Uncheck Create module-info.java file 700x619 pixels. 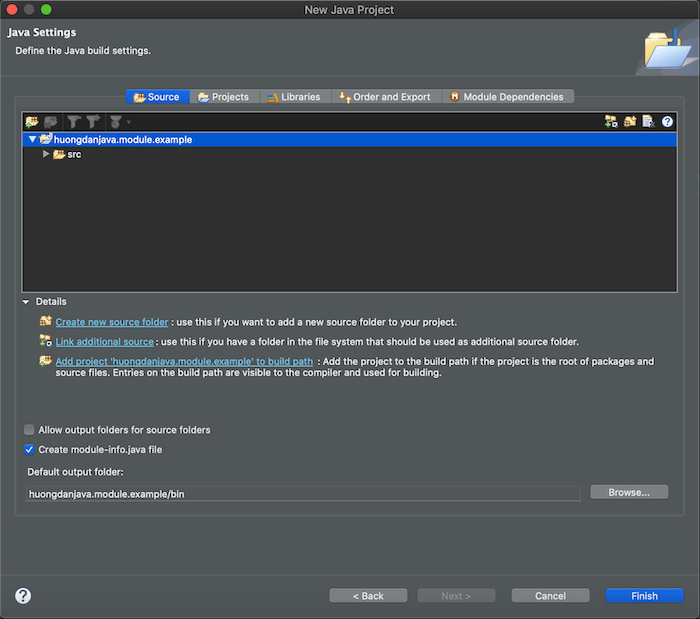click(x=29, y=449)
